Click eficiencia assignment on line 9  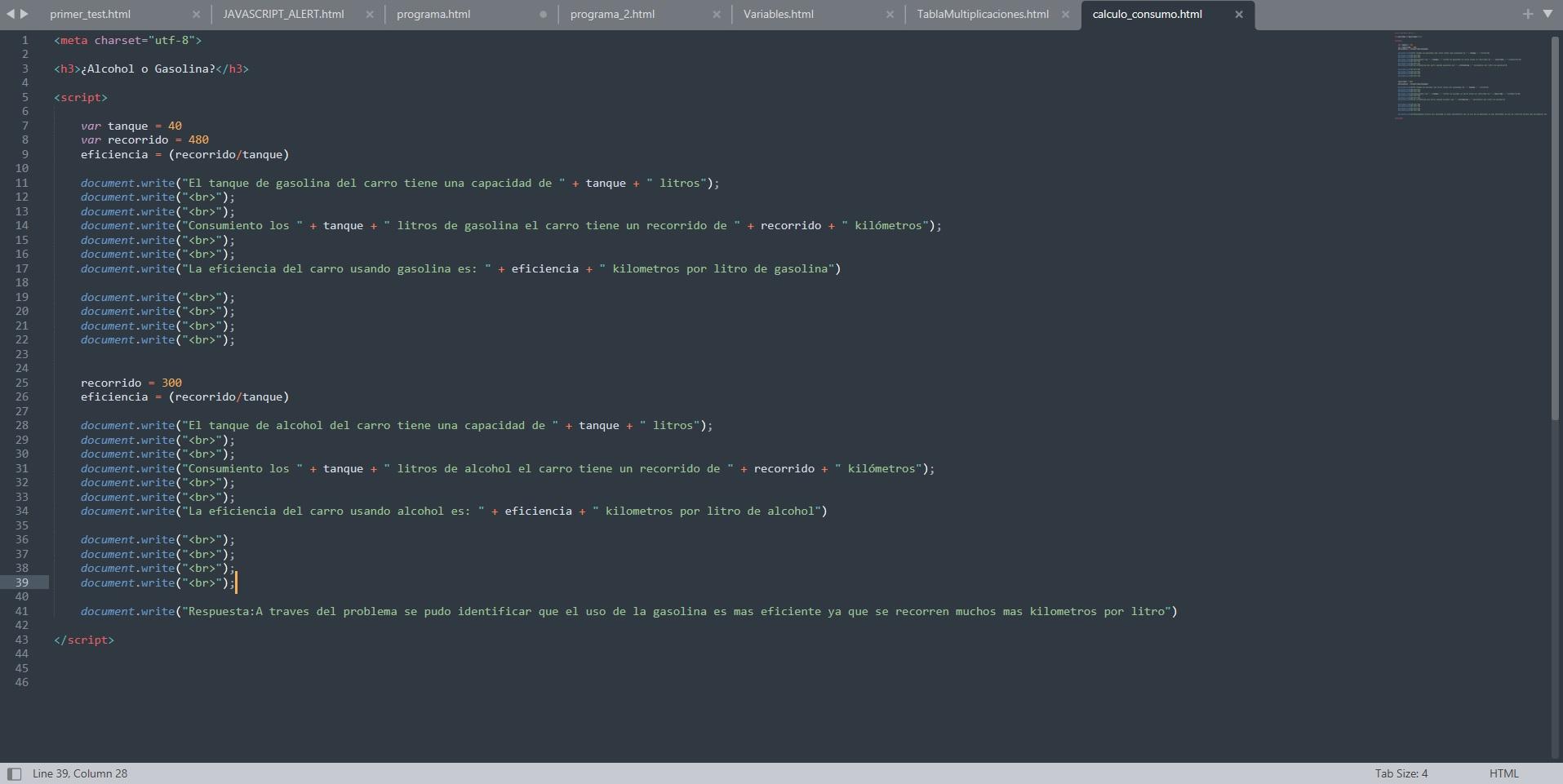[x=184, y=154]
